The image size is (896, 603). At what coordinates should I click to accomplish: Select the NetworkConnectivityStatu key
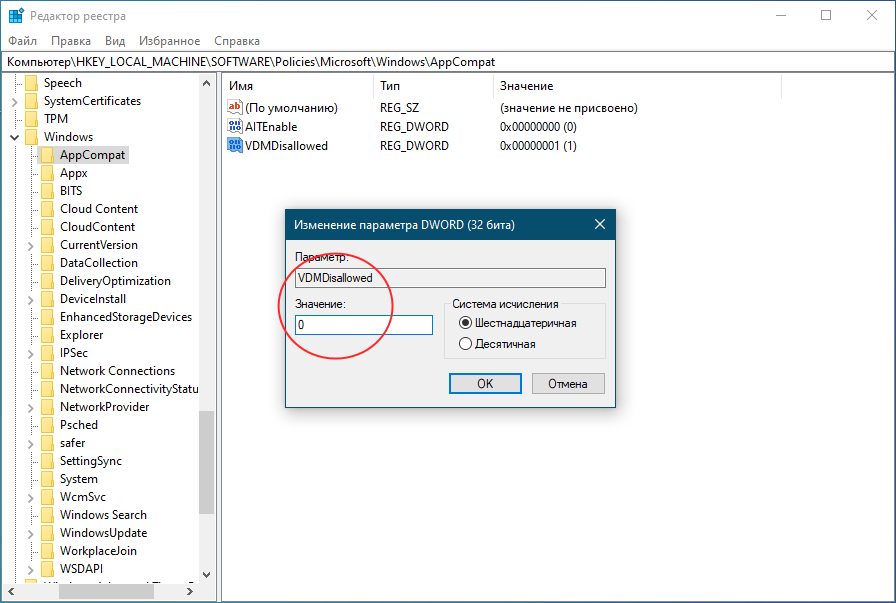click(129, 389)
